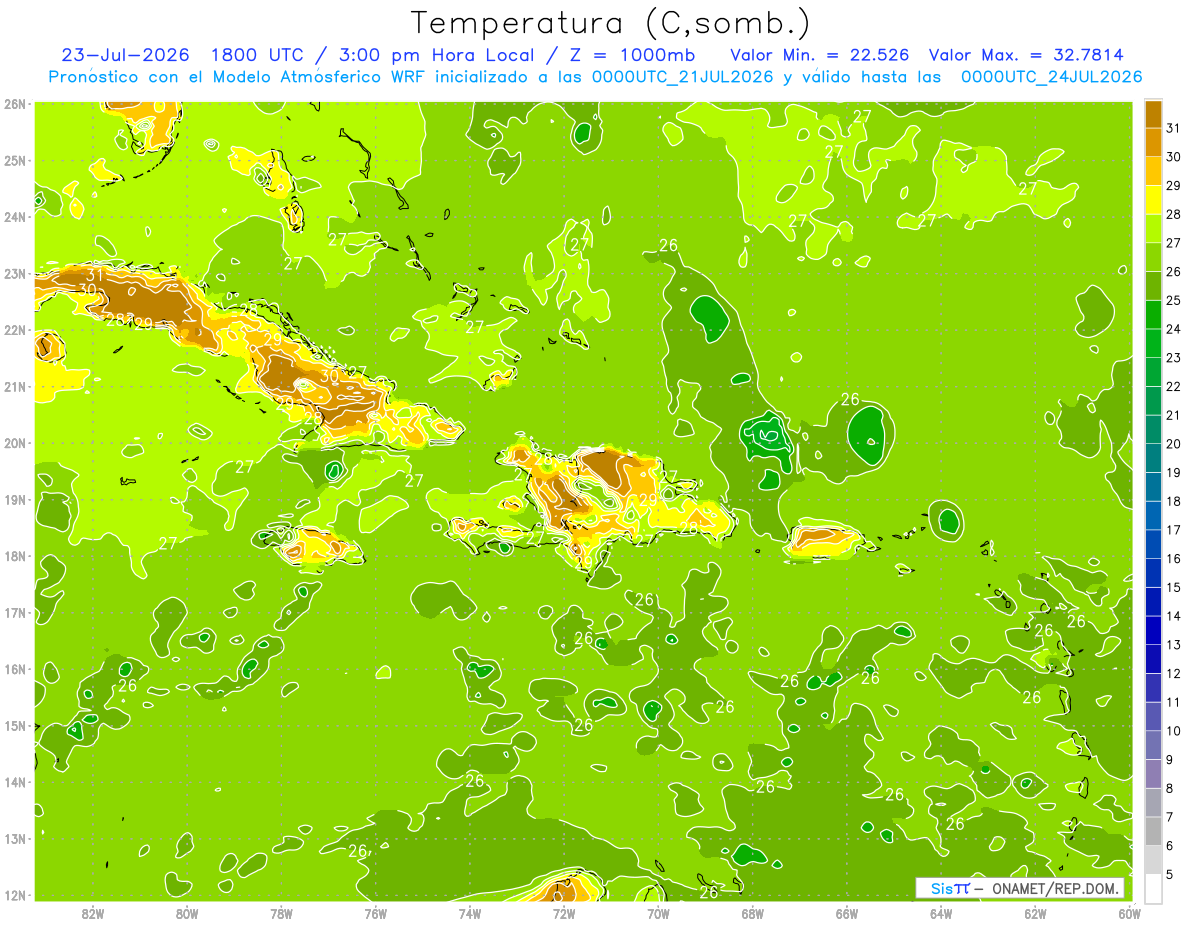This screenshot has height=927, width=1200.
Task: Click the ONAMET/REP.DOM. logo box
Action: (x=1020, y=888)
